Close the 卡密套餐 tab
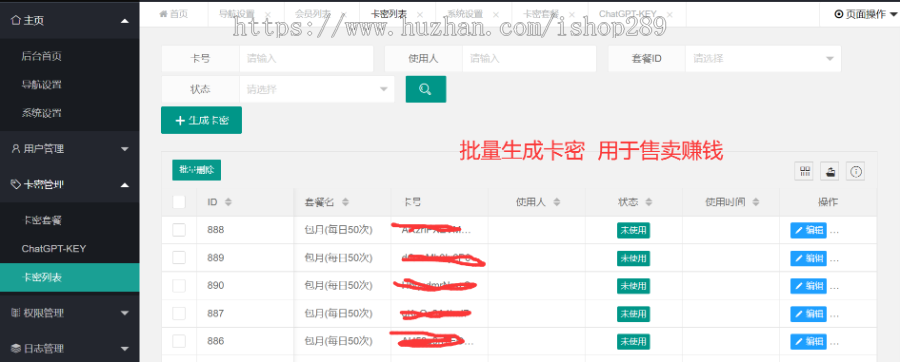The height and width of the screenshot is (362, 900). (573, 15)
